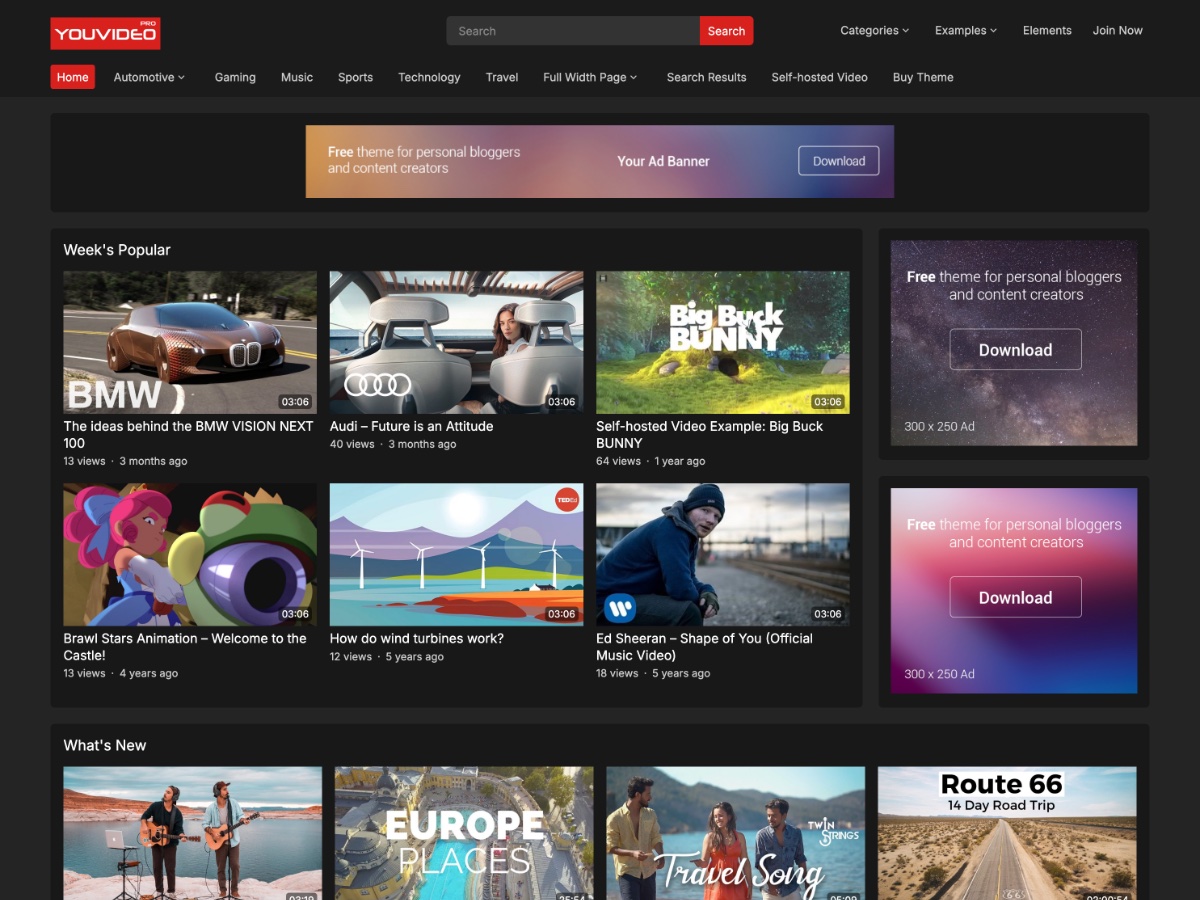This screenshot has height=900, width=1200.
Task: Play Ed Sheeran's Shape of You video
Action: point(722,553)
